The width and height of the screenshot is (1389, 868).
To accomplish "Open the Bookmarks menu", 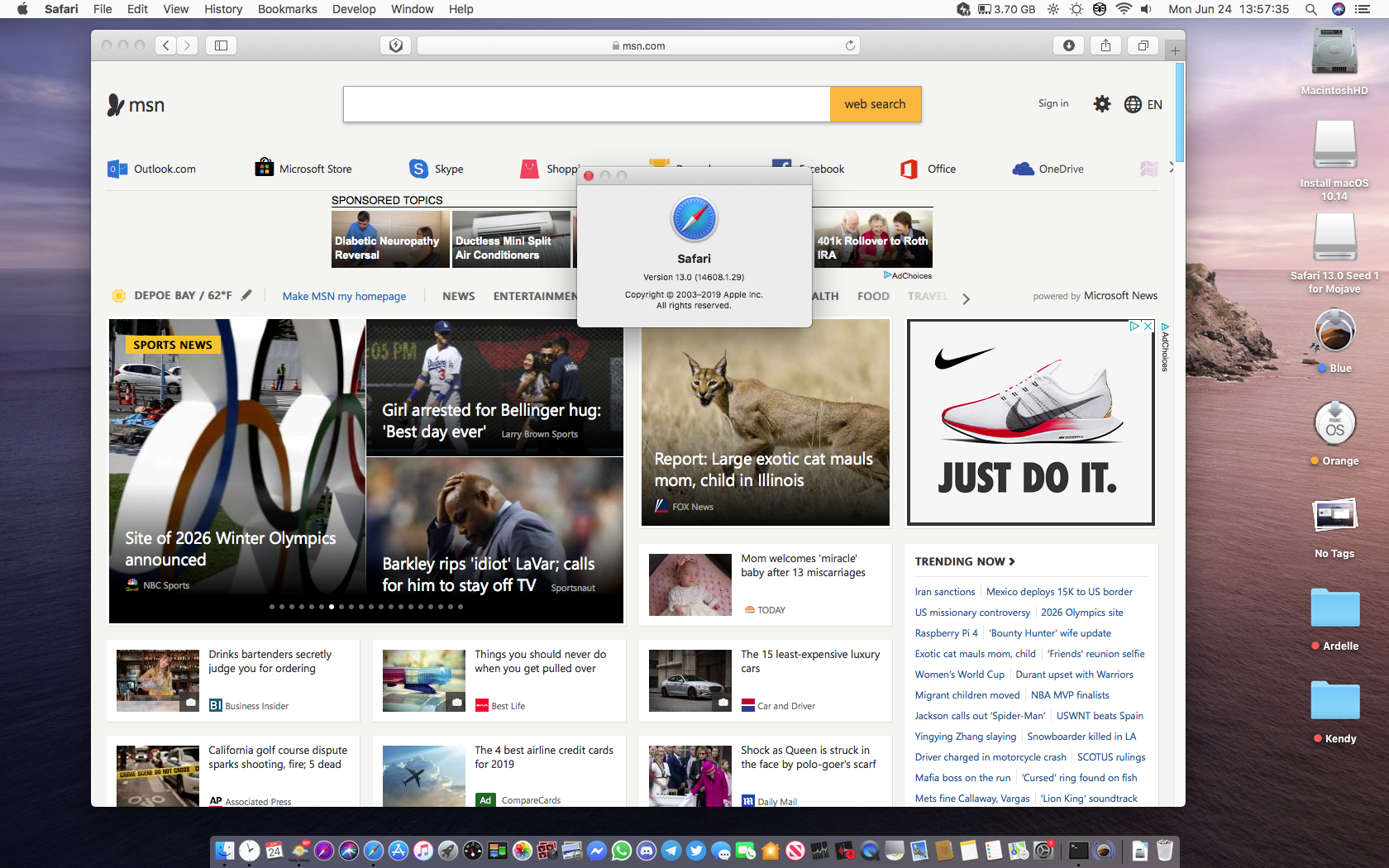I will [x=287, y=9].
